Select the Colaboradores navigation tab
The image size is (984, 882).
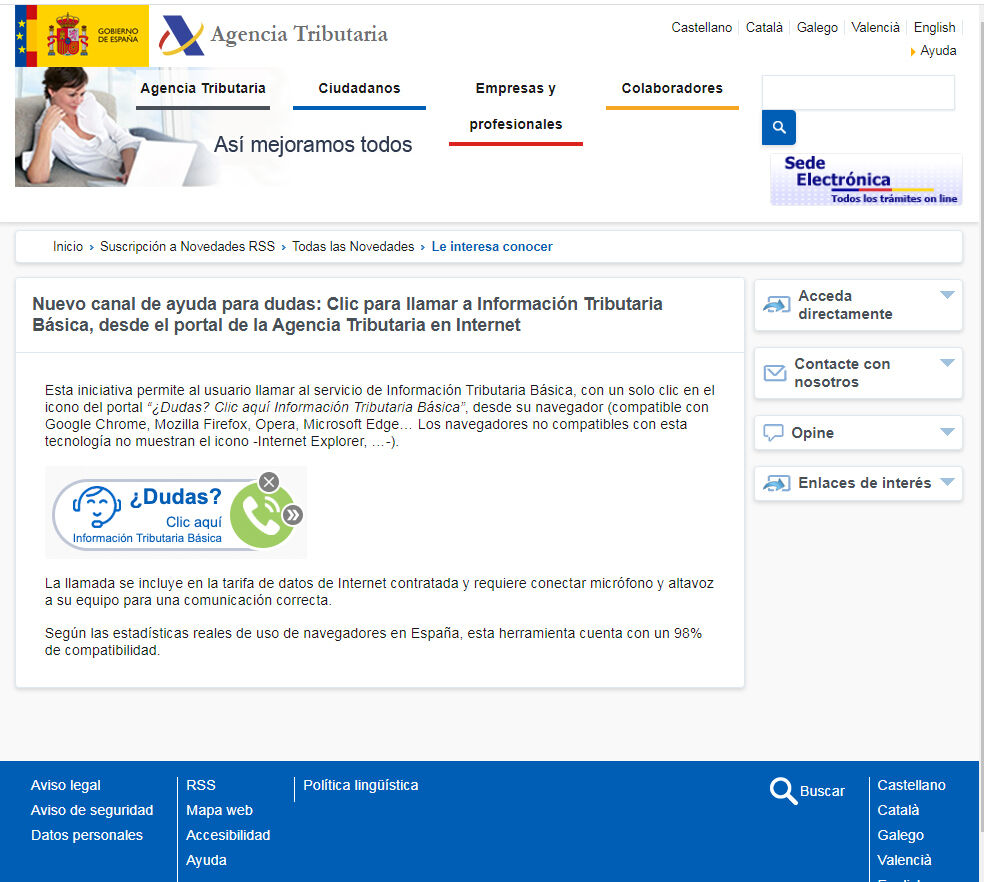(x=672, y=88)
